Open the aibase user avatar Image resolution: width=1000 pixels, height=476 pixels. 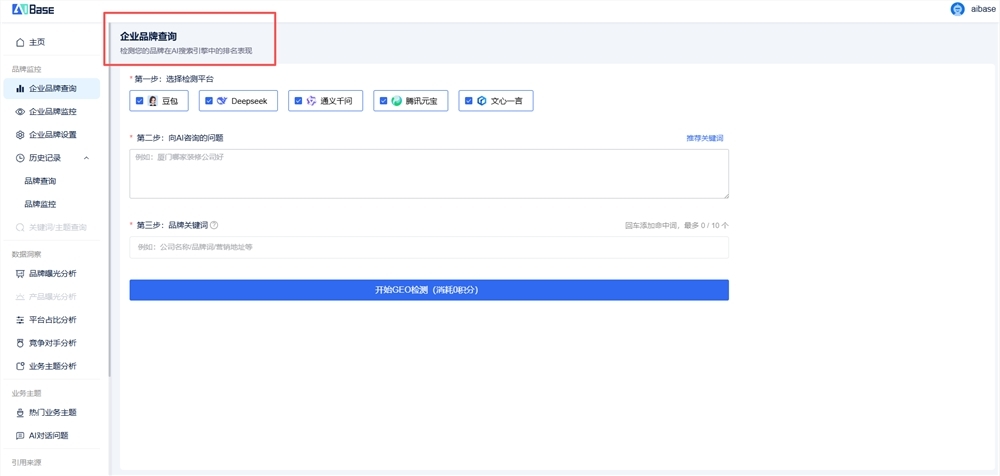pos(957,9)
